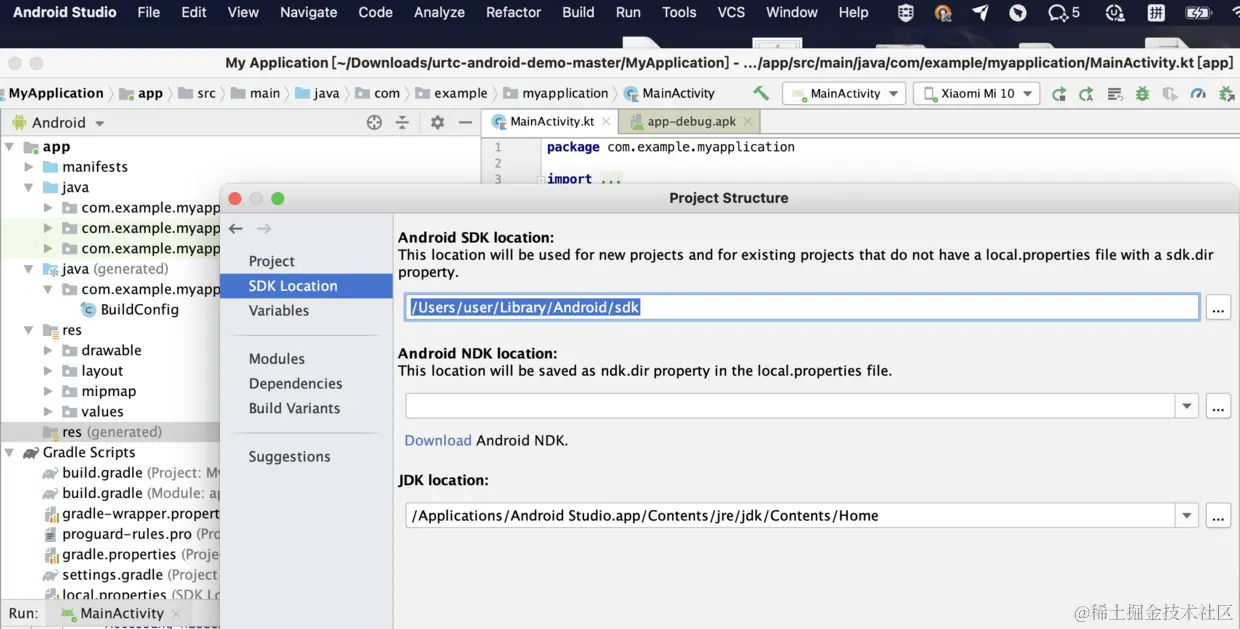Click the Apply Code Changes icon

point(1114,94)
